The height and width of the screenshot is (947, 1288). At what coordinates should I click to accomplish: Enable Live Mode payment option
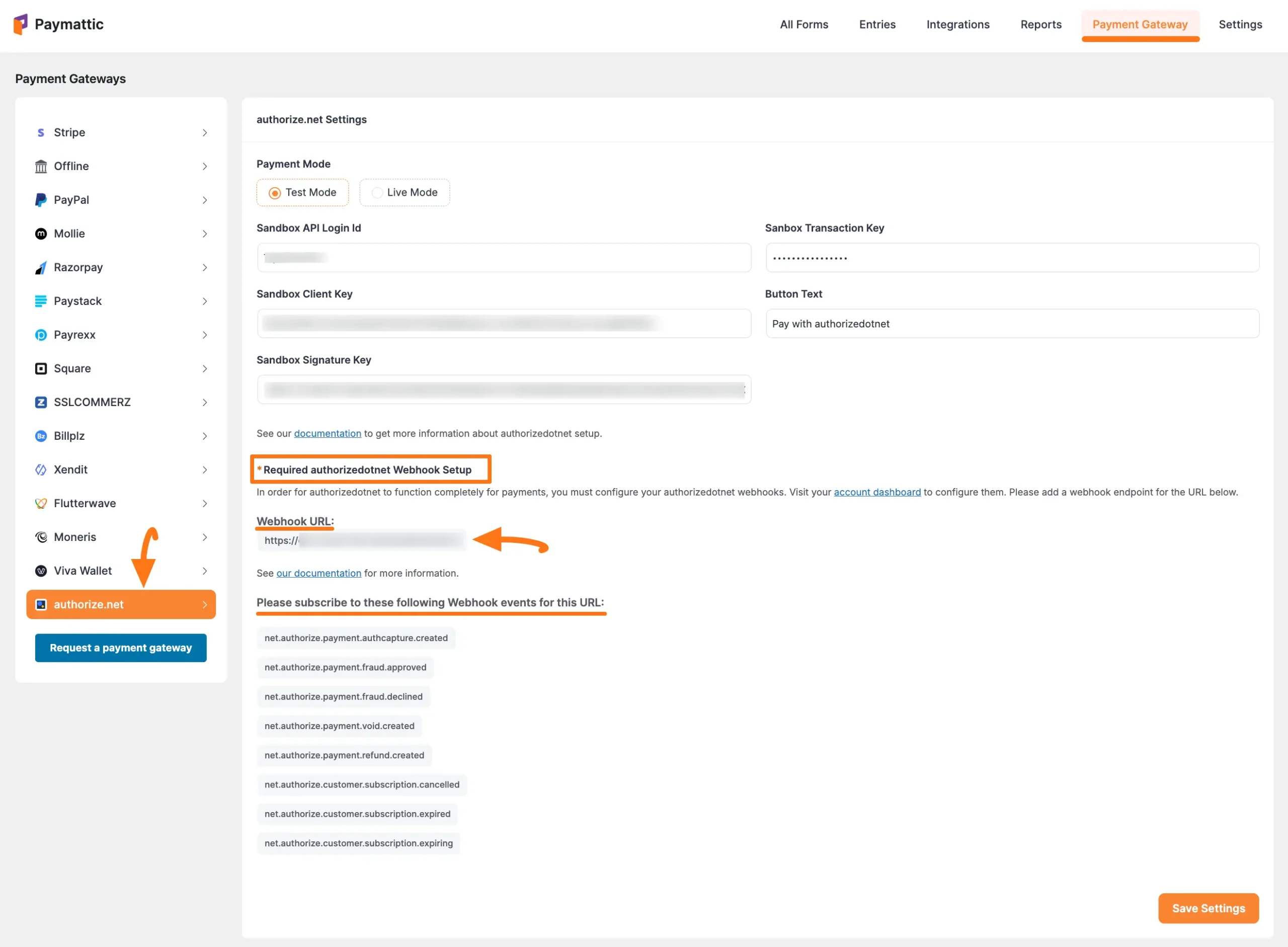point(377,193)
